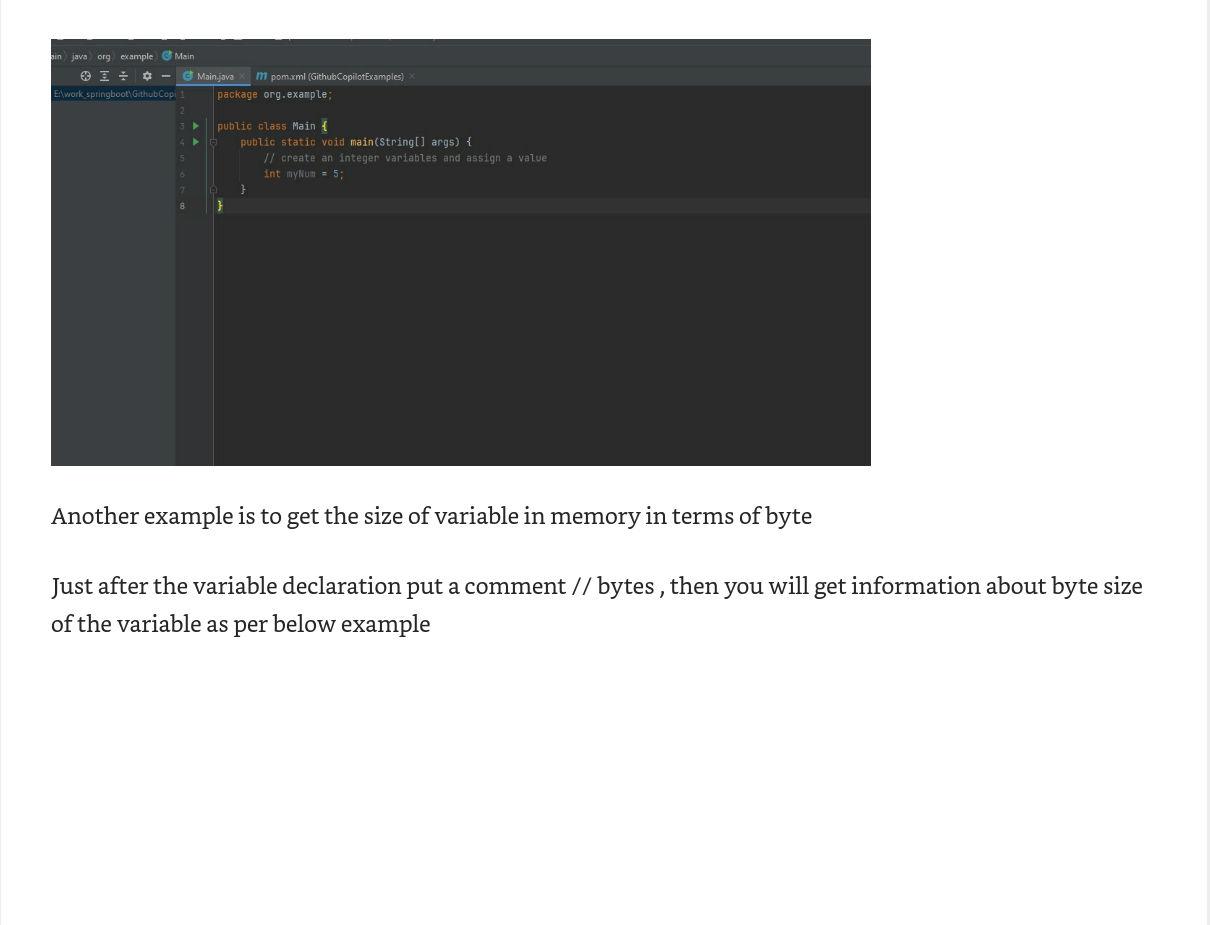Click paragraph starting 'Just after the variable declaration'
The image size is (1210, 925).
[597, 604]
